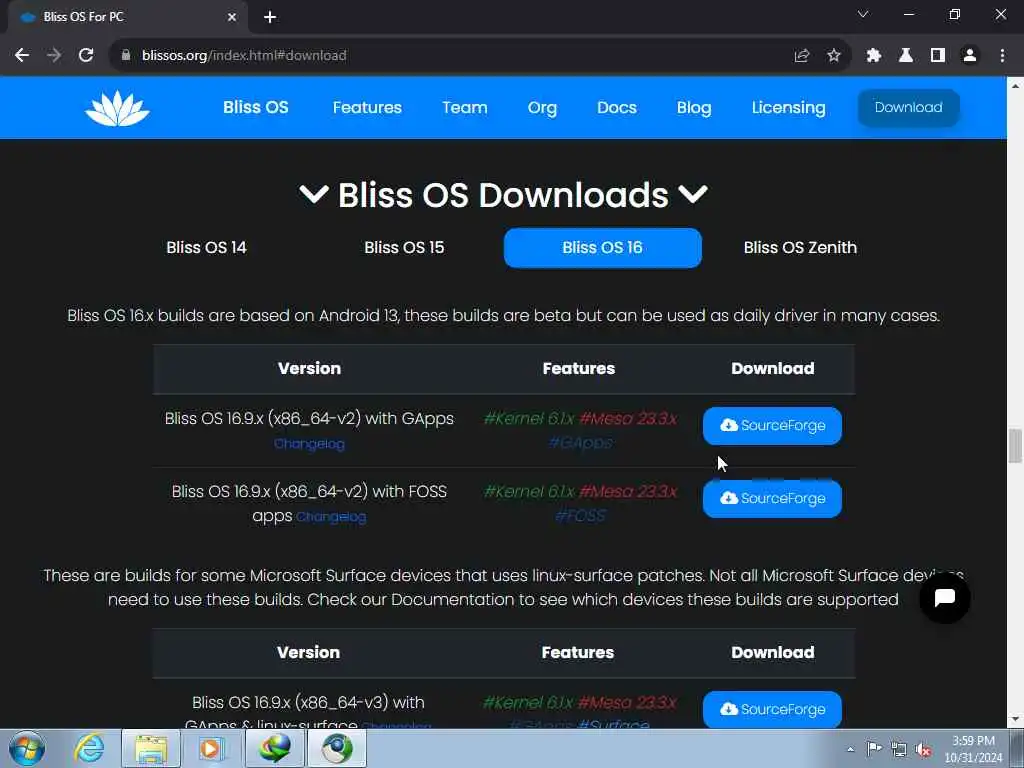Screen dimensions: 1024x768
Task: Select the Bliss OS 15 tab
Action: point(404,248)
